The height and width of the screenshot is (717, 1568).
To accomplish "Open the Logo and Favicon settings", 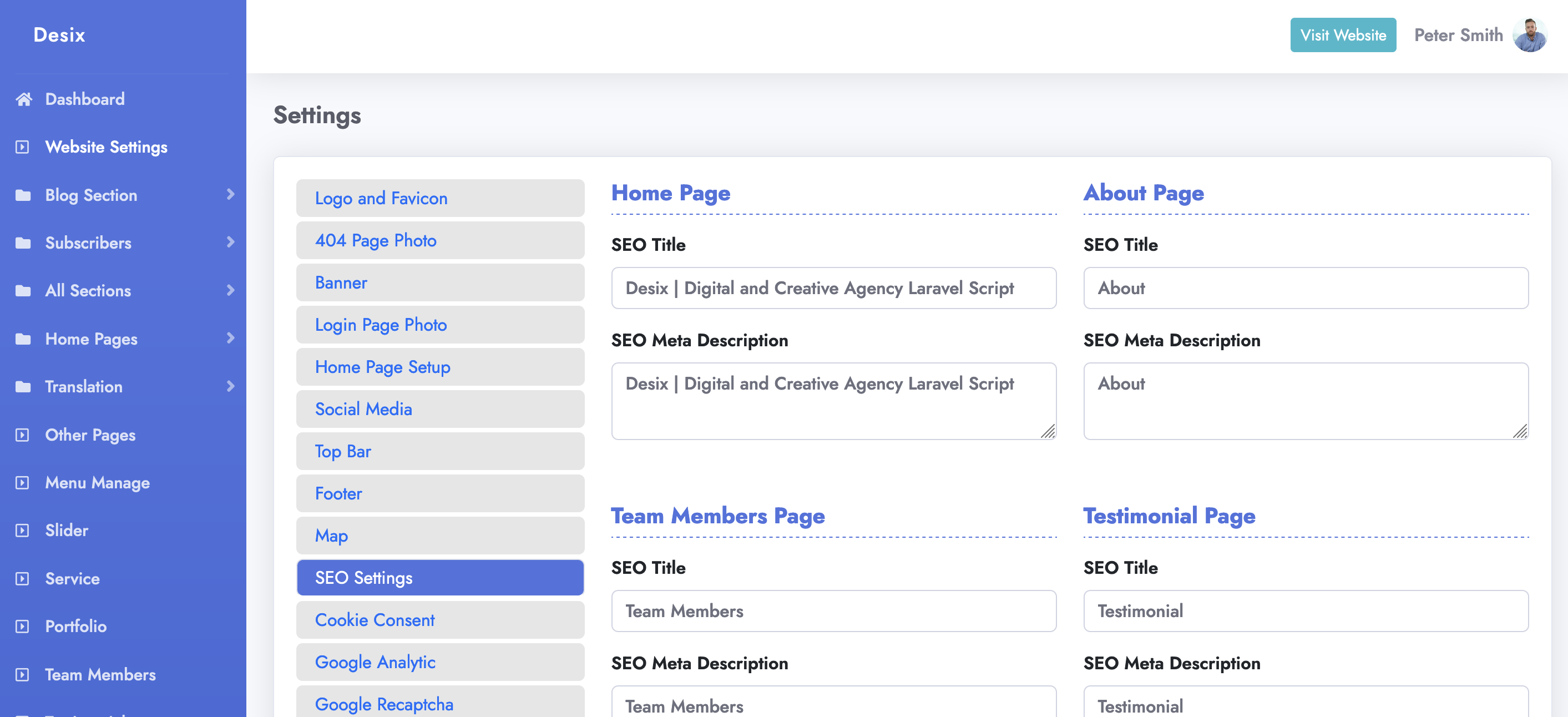I will coord(439,198).
